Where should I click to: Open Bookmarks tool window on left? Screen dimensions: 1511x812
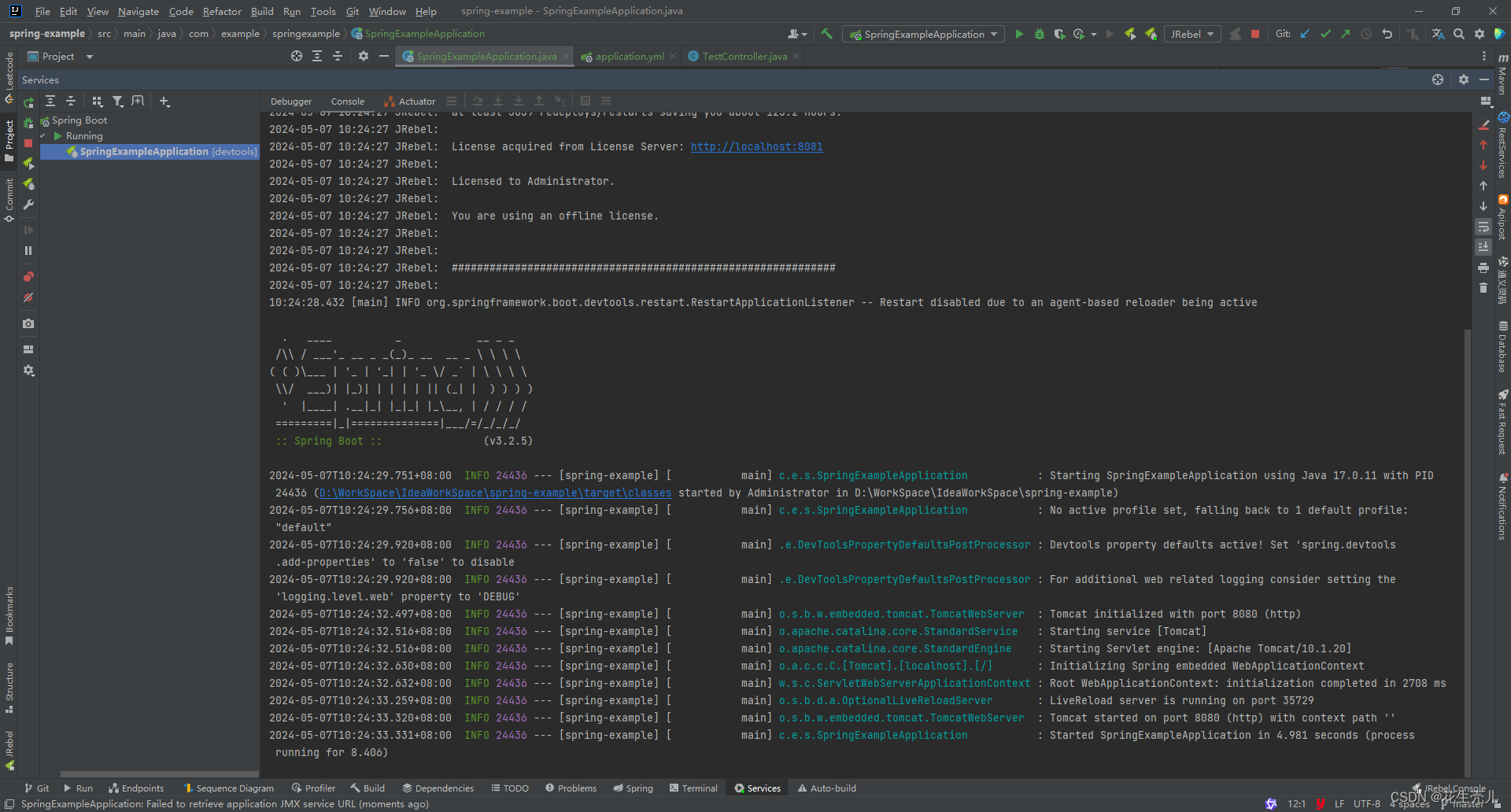pos(9,615)
